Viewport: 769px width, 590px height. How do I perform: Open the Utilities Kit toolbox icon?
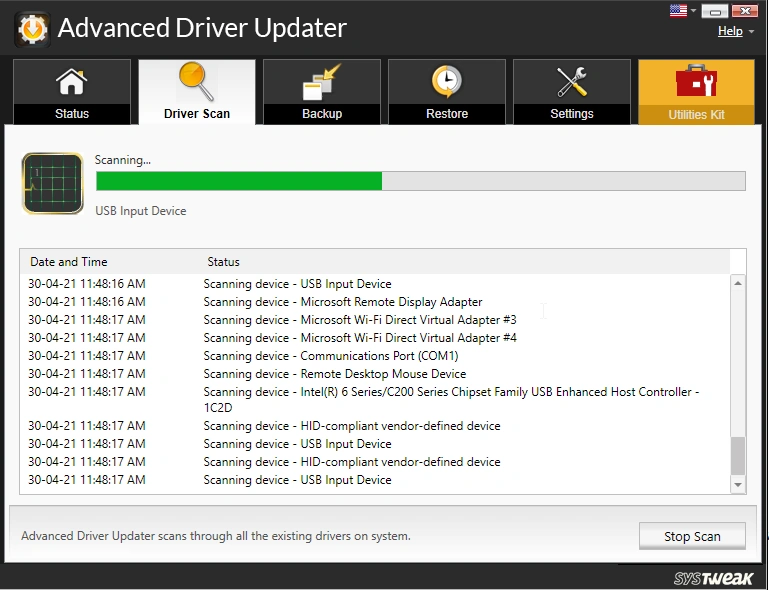[x=696, y=81]
